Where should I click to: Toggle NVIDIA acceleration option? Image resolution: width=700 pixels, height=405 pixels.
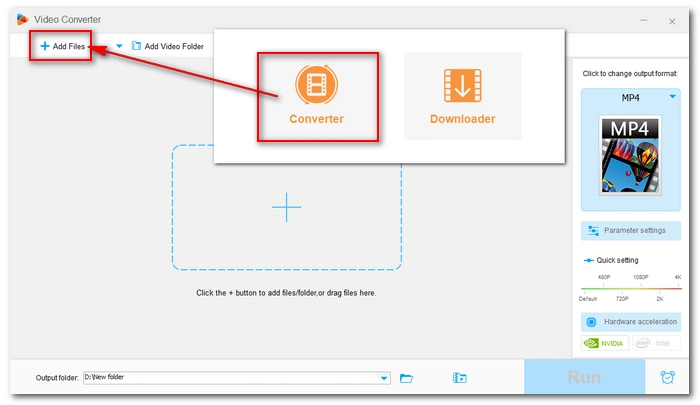pos(605,343)
